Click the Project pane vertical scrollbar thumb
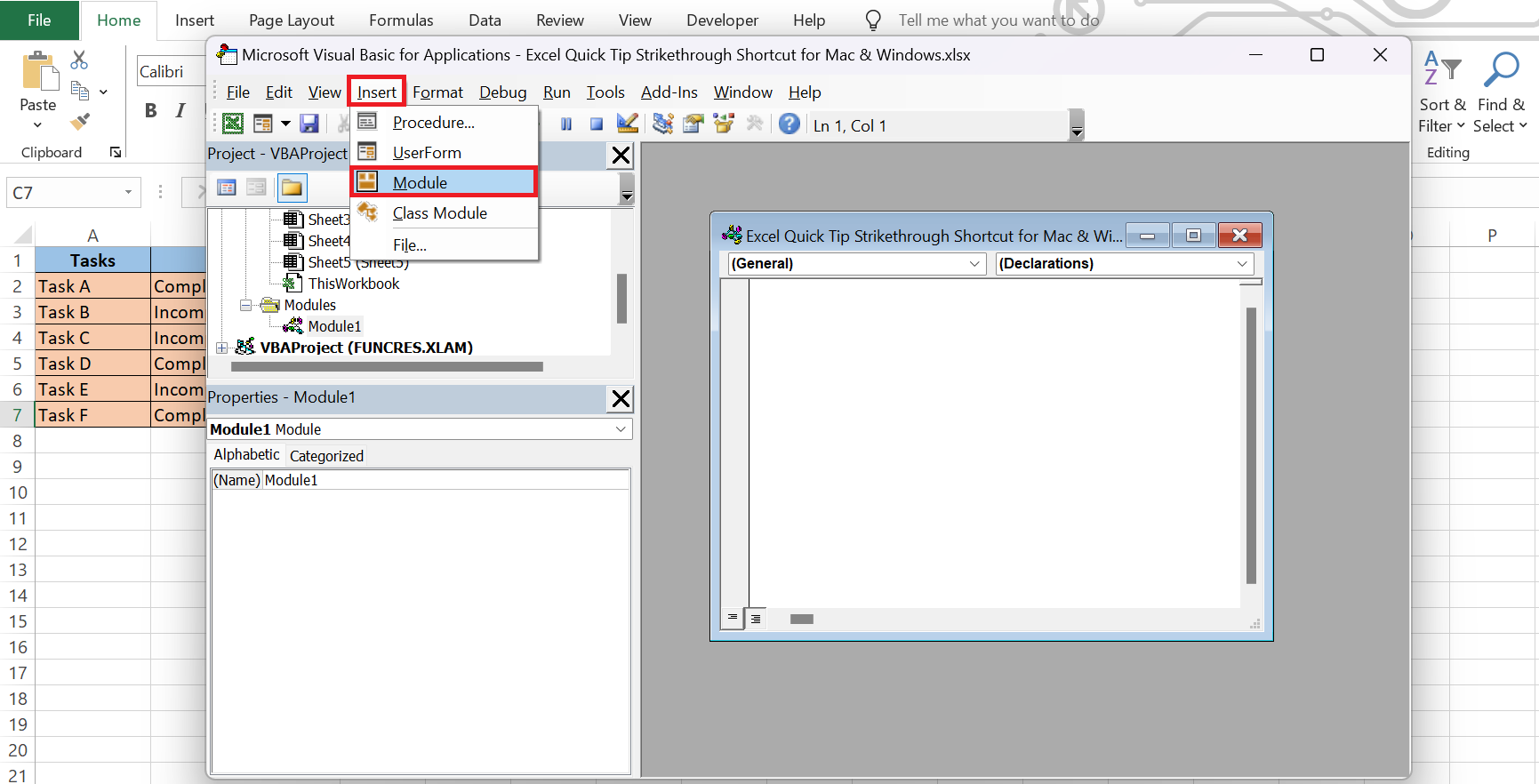Image resolution: width=1539 pixels, height=784 pixels. point(621,298)
